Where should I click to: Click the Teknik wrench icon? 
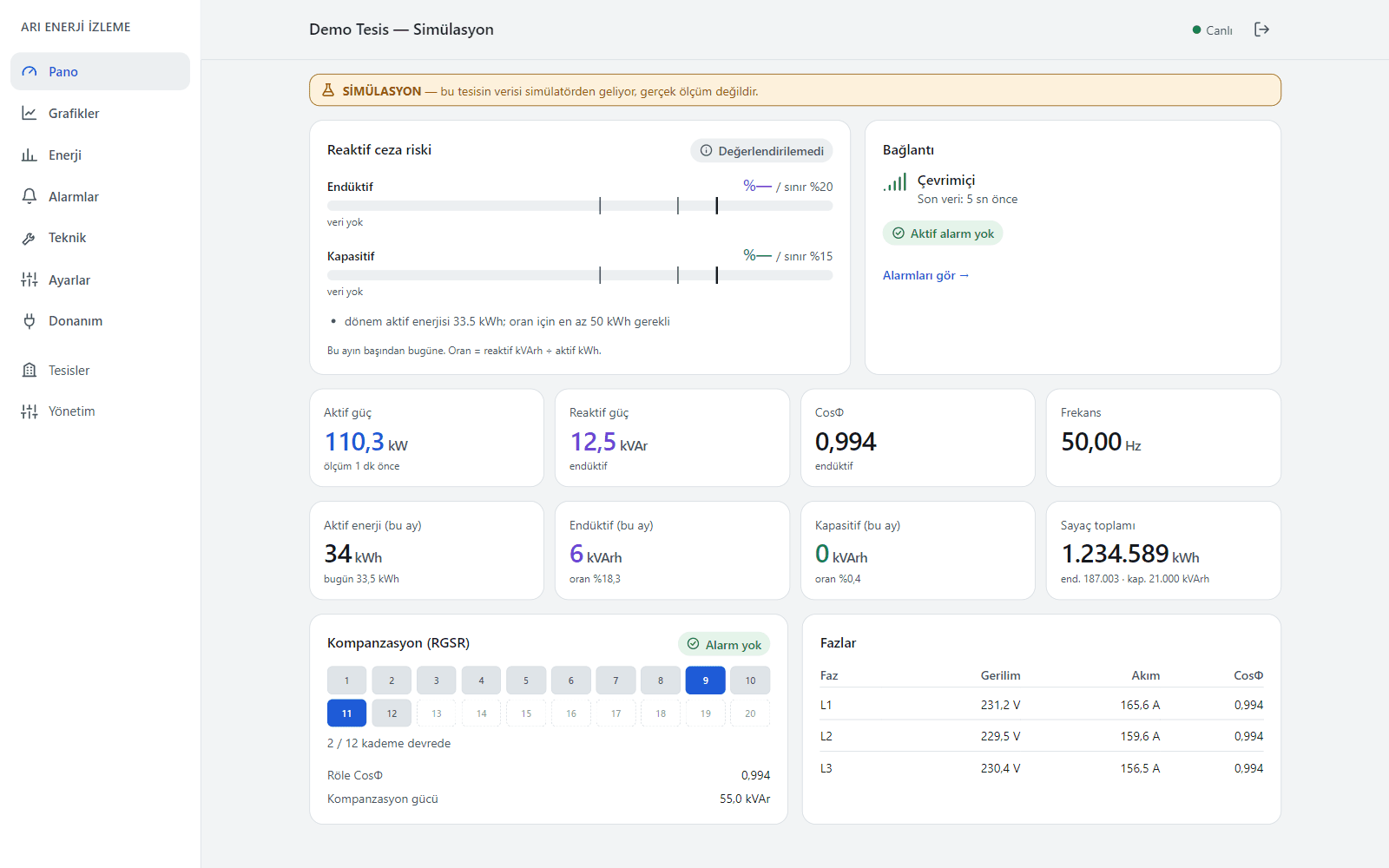pyautogui.click(x=30, y=238)
